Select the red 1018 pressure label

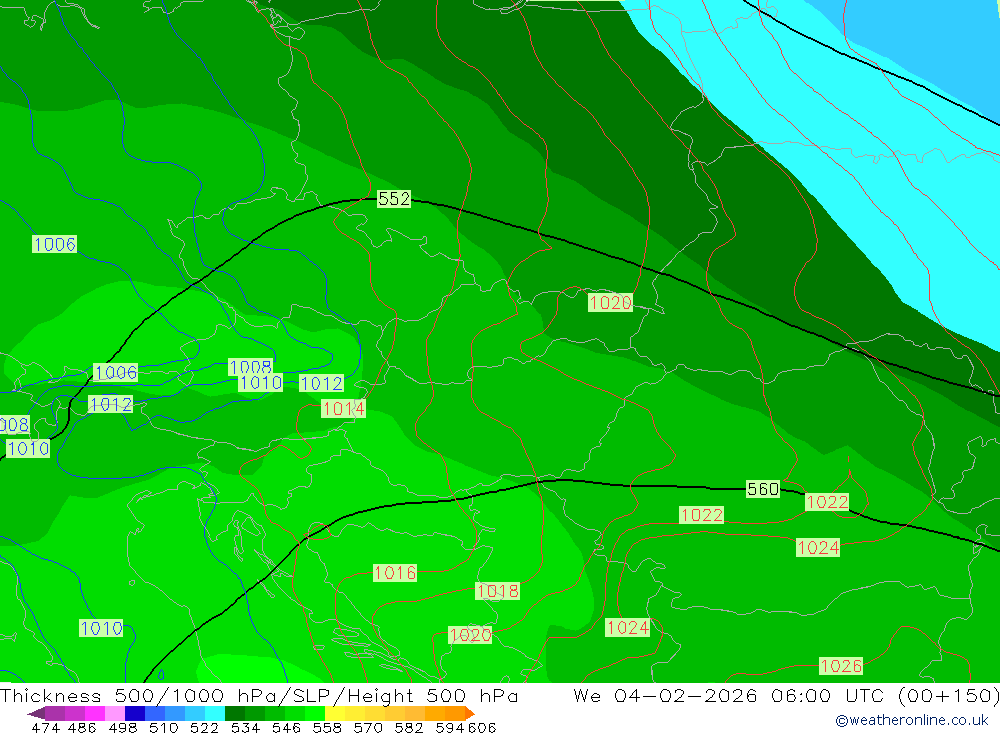497,591
